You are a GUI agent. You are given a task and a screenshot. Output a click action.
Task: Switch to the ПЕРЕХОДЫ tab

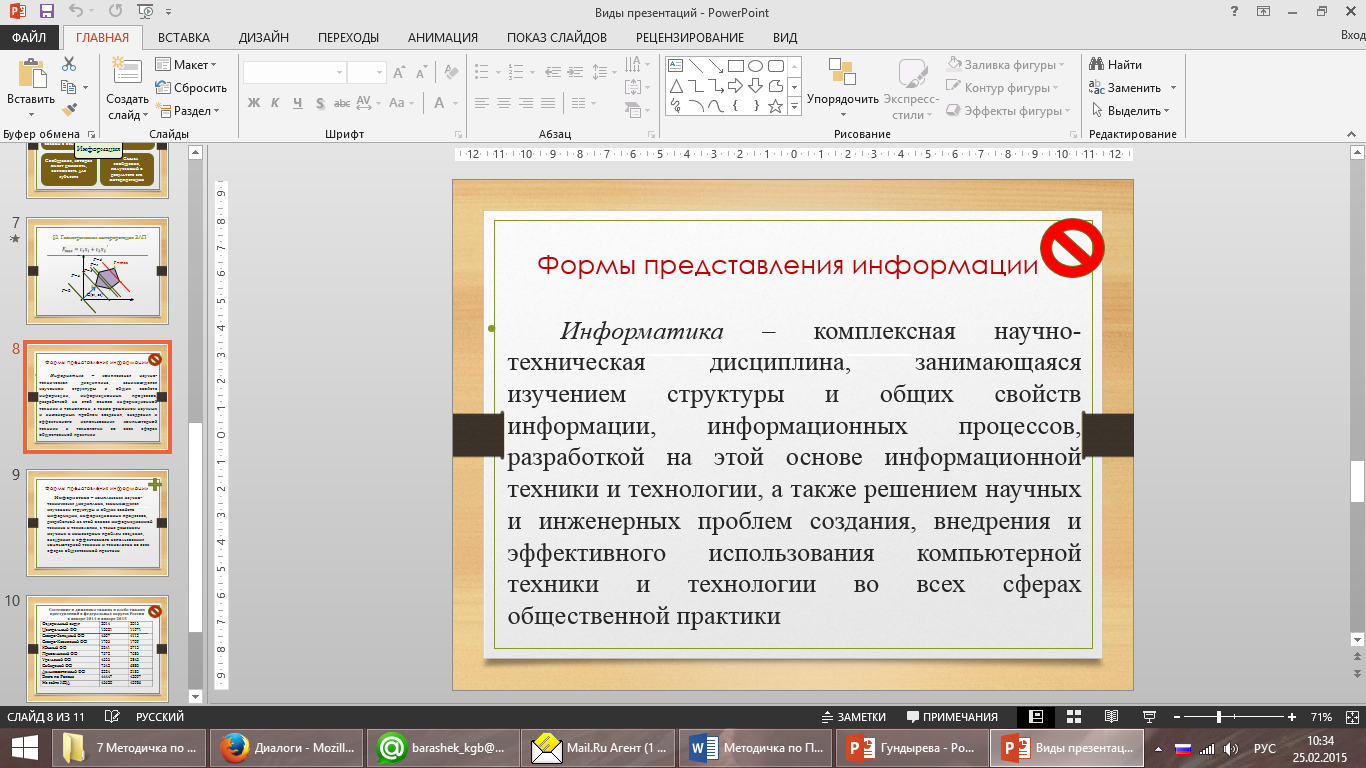348,38
